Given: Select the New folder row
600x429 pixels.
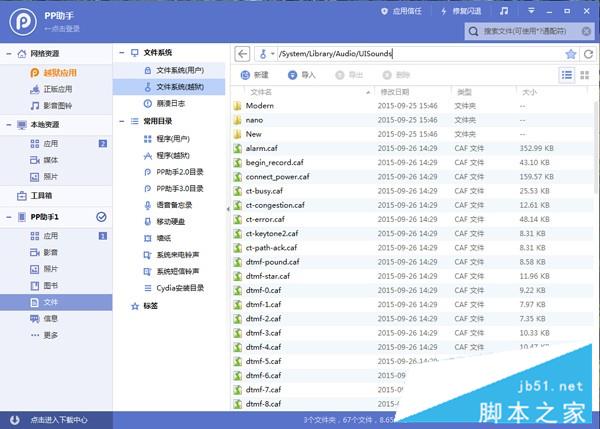Looking at the screenshot, I should click(412, 134).
